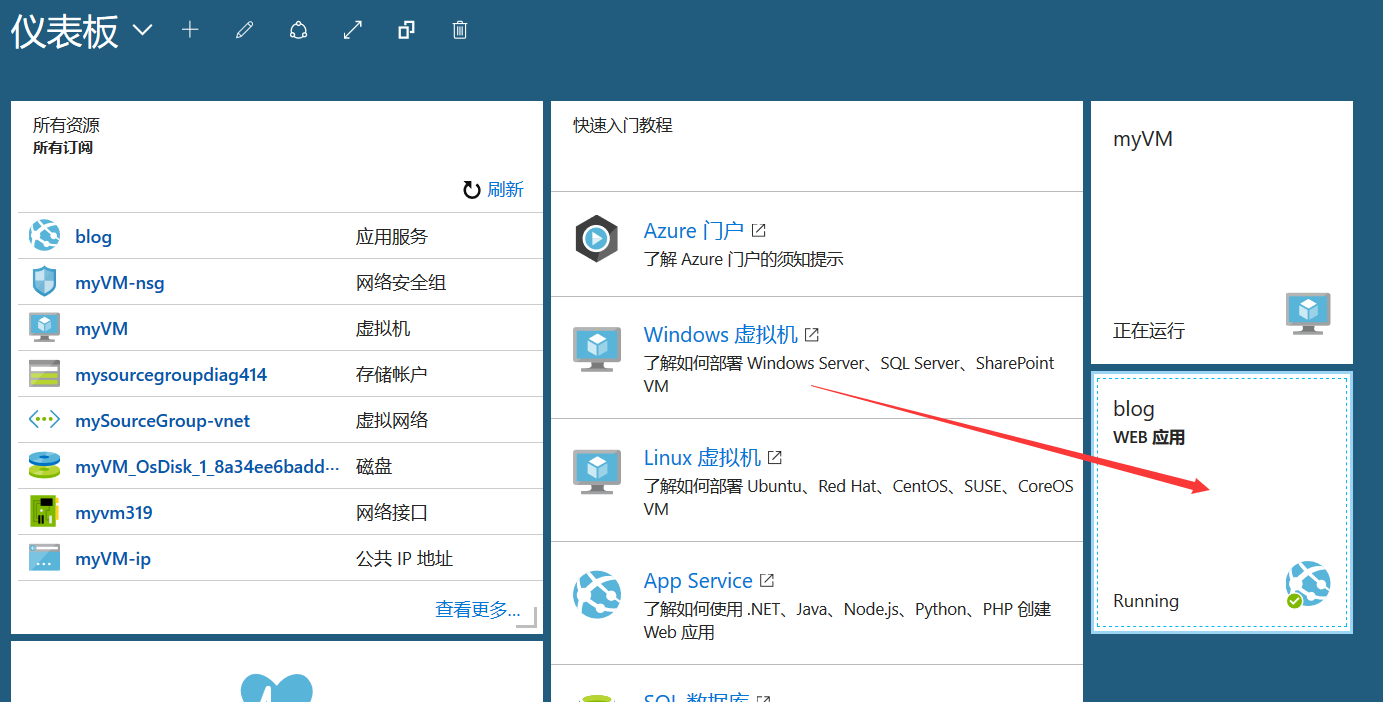The width and height of the screenshot is (1383, 702).
Task: Click the fullscreen expand arrows icon
Action: [x=352, y=30]
